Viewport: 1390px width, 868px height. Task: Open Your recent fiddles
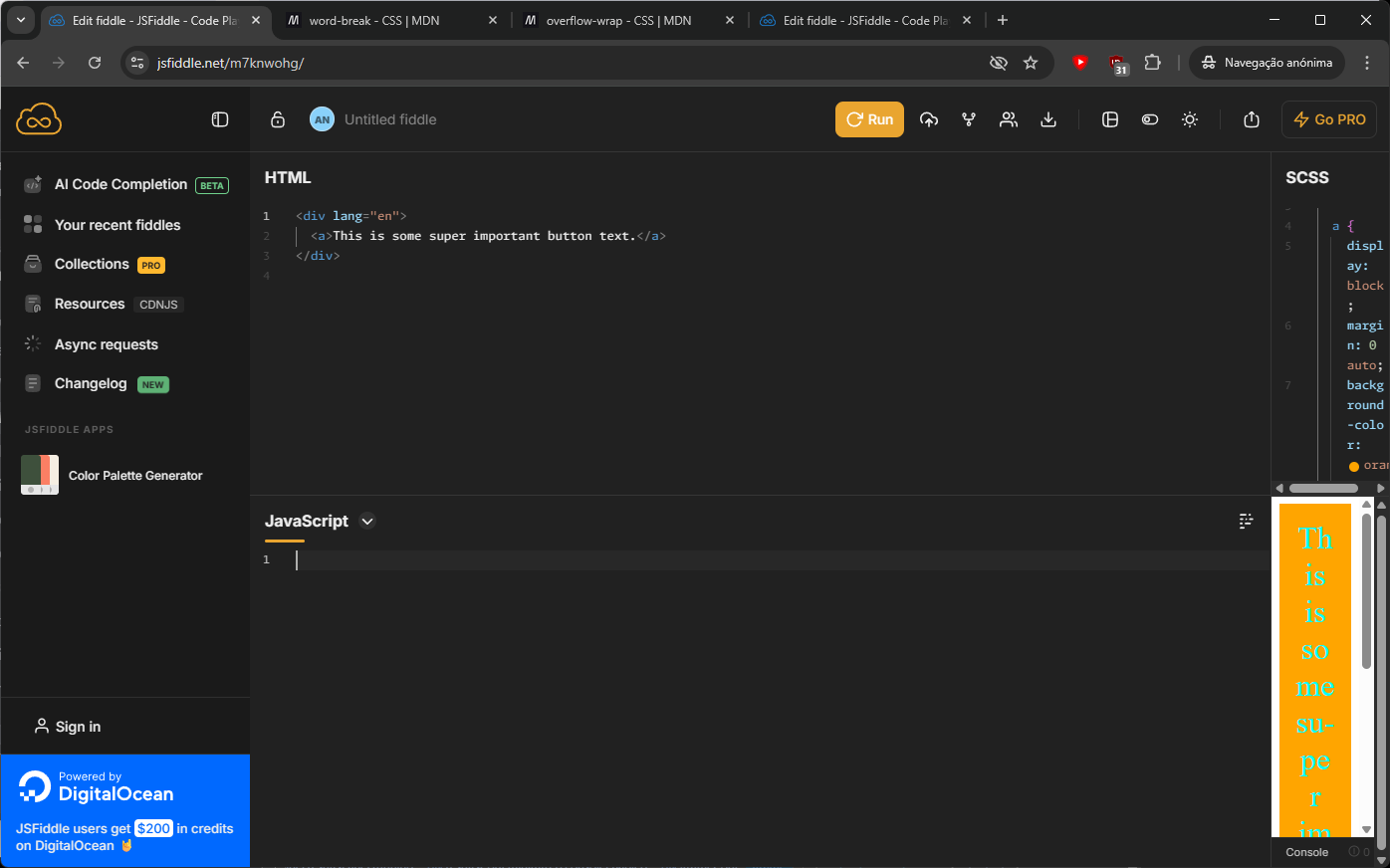click(x=103, y=225)
